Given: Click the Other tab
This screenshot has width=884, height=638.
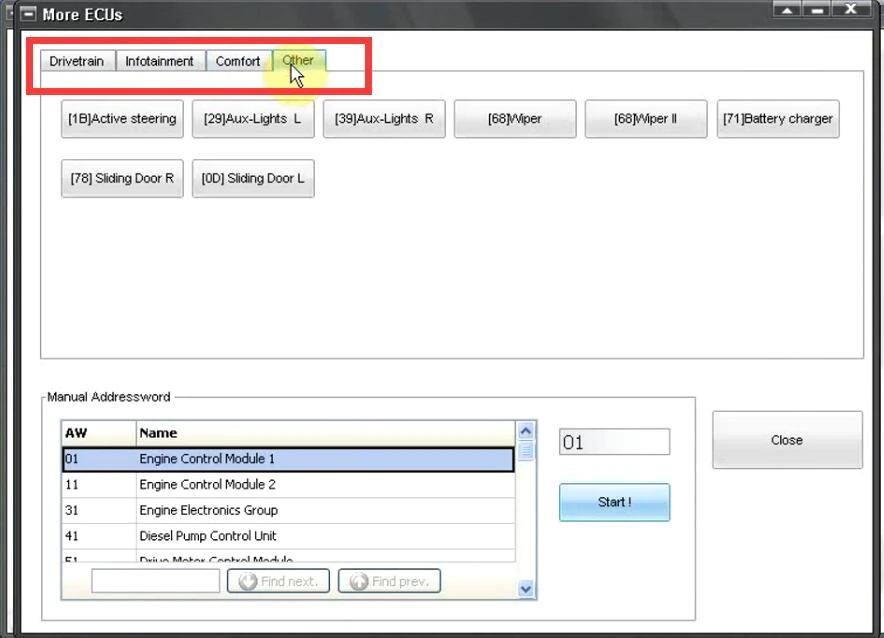Looking at the screenshot, I should 298,60.
